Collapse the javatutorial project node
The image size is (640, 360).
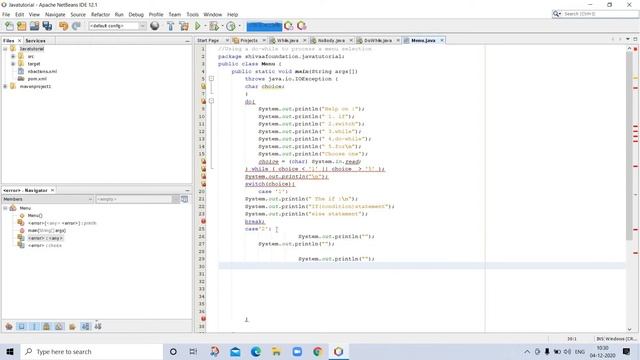pos(5,49)
